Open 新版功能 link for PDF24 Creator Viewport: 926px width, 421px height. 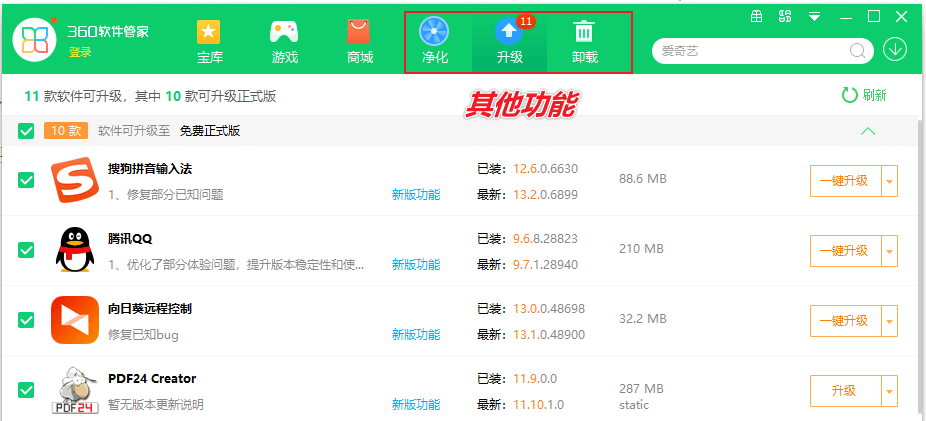point(416,404)
